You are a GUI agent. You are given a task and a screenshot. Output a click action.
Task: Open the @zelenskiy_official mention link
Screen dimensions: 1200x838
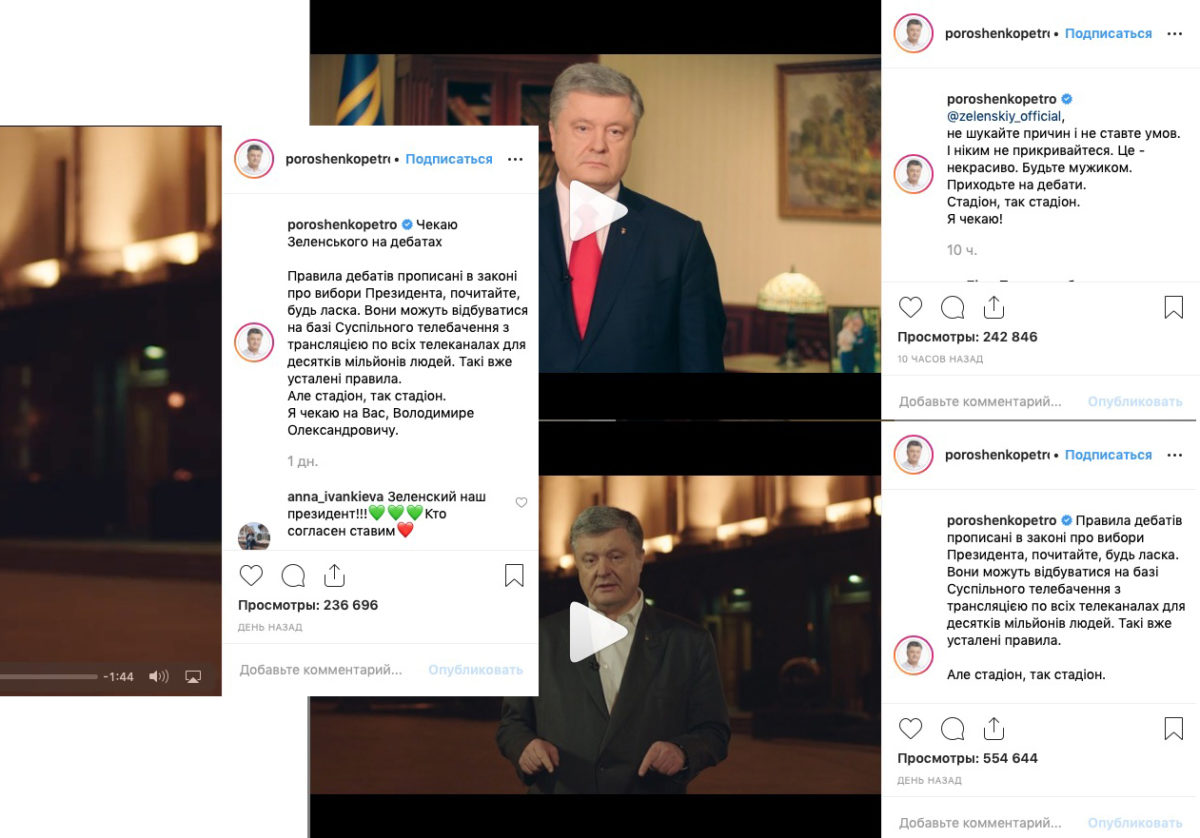(1005, 116)
